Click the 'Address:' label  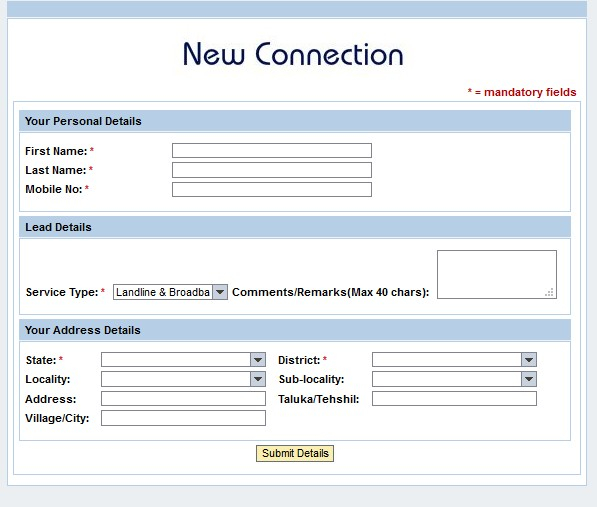(x=51, y=399)
